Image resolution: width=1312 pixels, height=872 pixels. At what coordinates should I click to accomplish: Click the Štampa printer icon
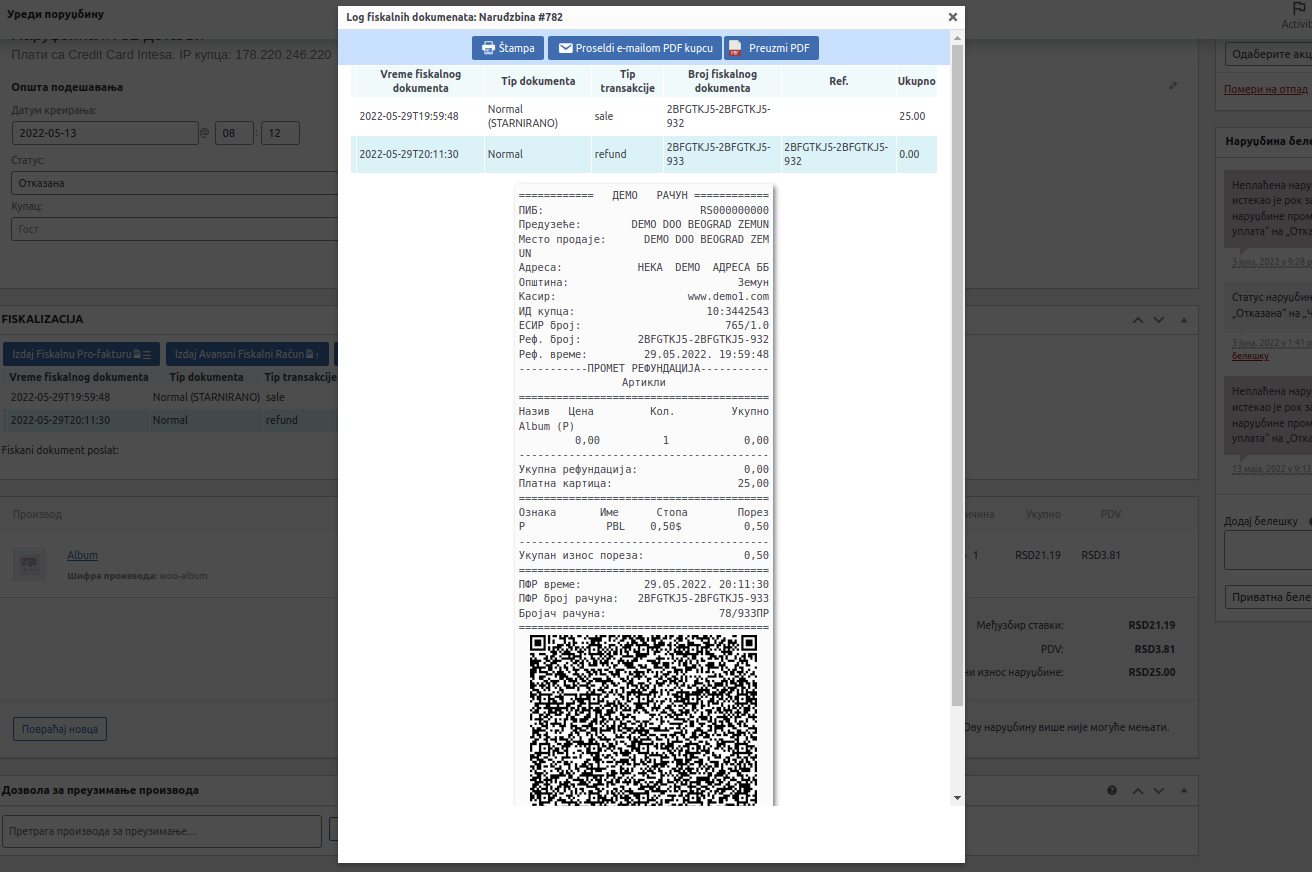pyautogui.click(x=488, y=48)
